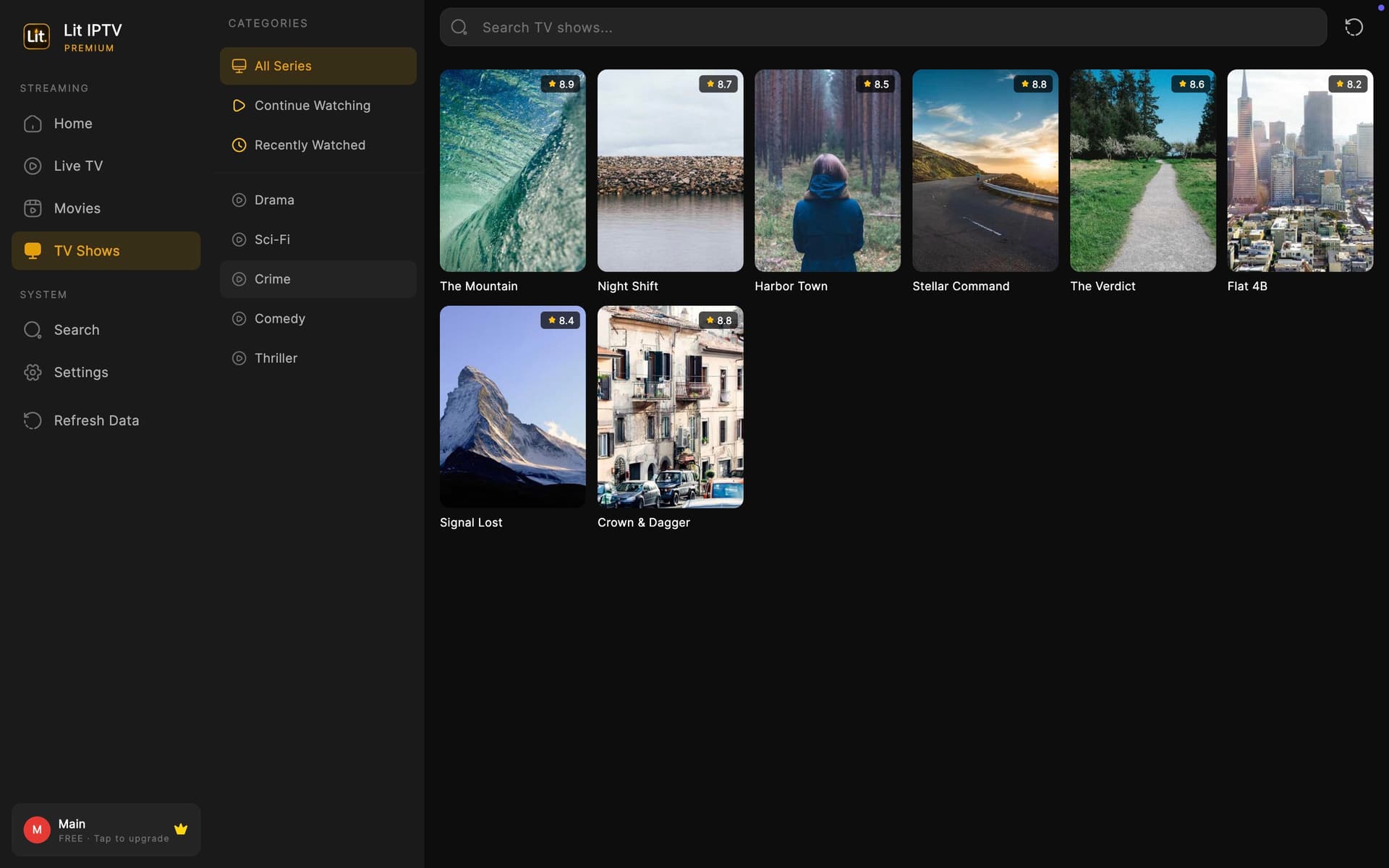Click the magnifier icon inside the search field
Screen dimensions: 1389x868
[459, 27]
